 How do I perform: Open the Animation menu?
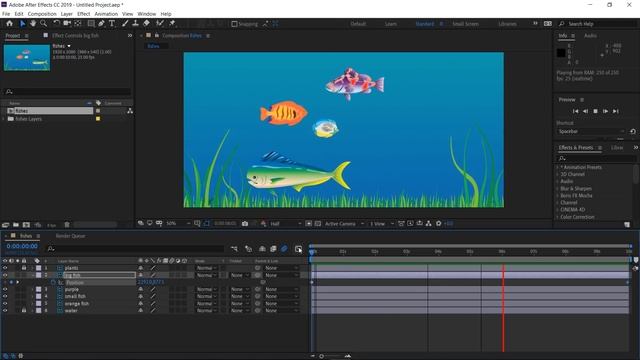point(106,14)
